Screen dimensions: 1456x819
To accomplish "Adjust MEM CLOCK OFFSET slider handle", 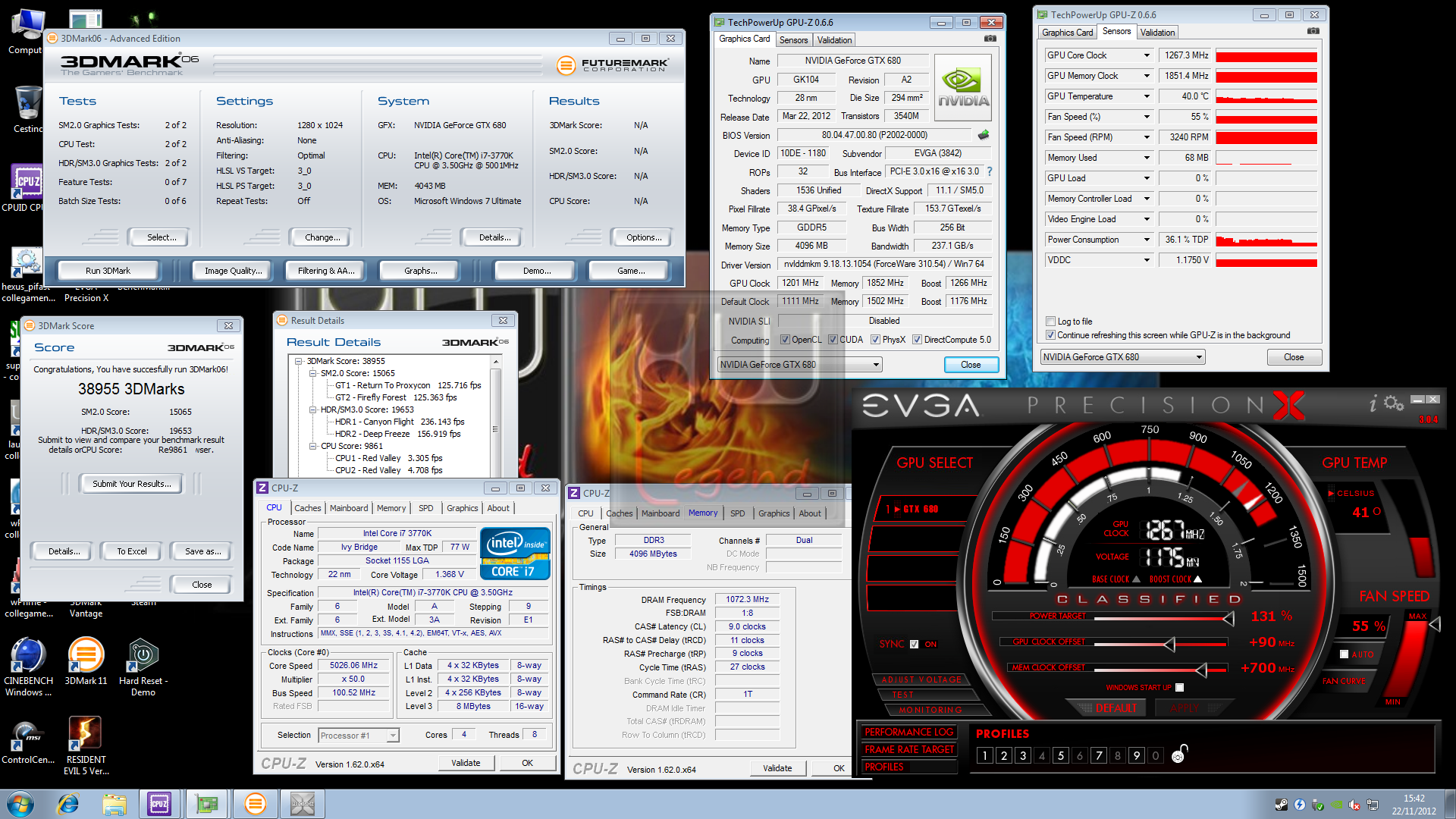I will pos(1201,670).
